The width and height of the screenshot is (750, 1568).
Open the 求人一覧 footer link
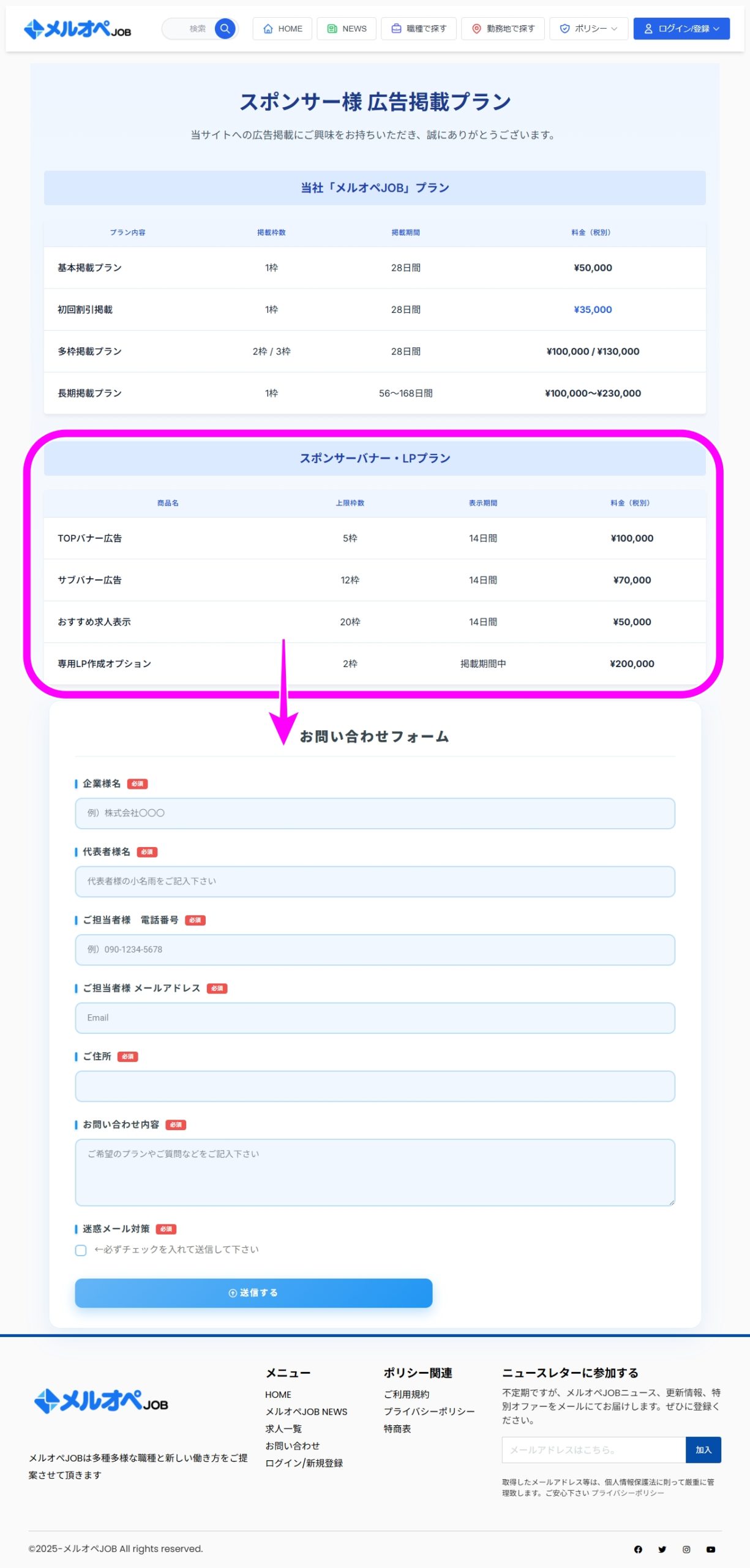click(x=283, y=1428)
